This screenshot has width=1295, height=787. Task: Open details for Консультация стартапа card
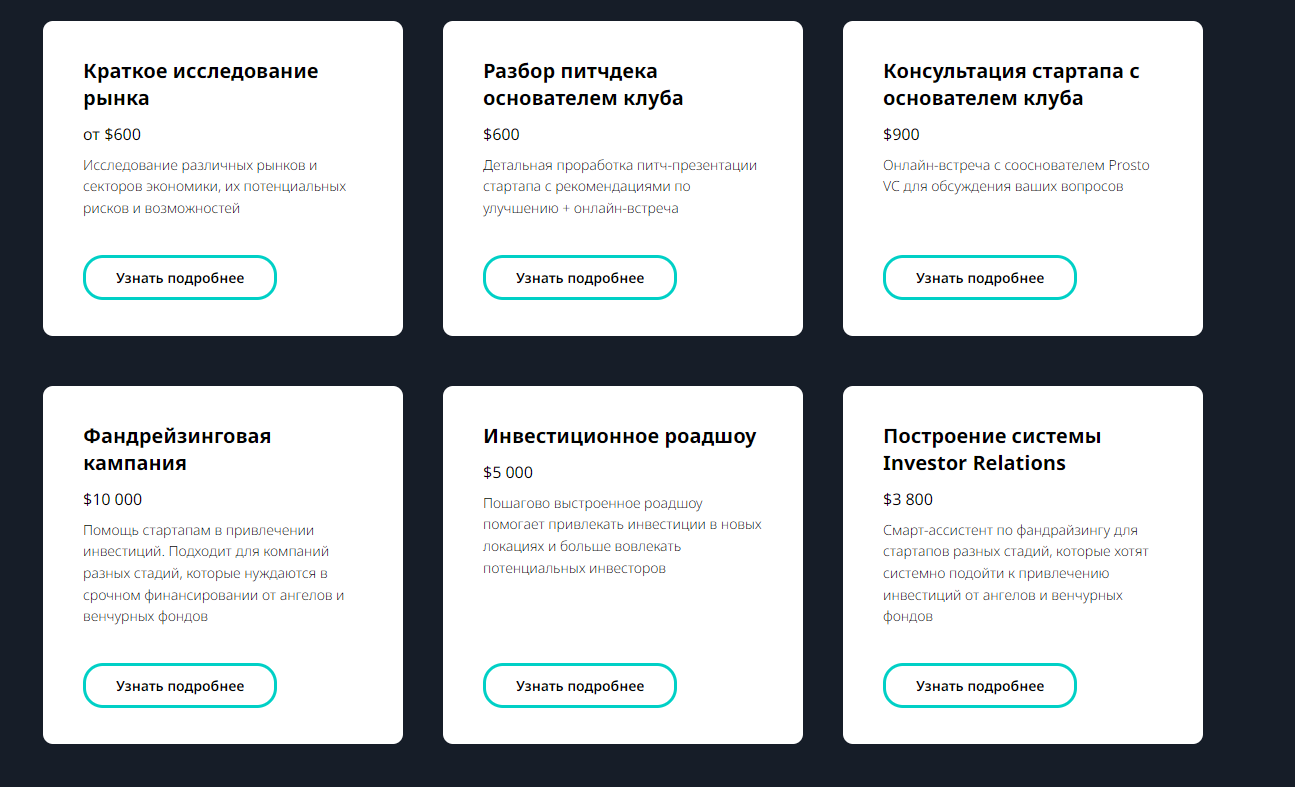tap(980, 278)
